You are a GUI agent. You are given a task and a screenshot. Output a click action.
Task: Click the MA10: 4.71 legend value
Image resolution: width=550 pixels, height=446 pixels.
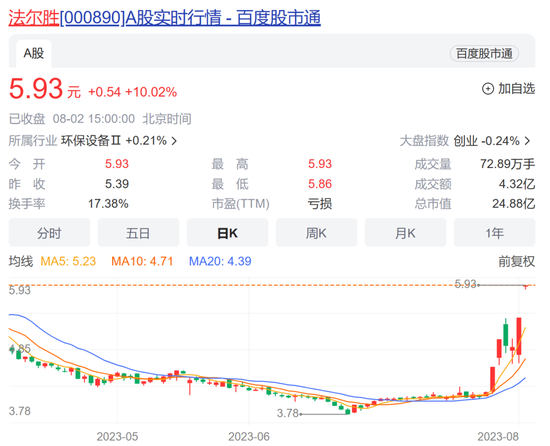tap(142, 261)
